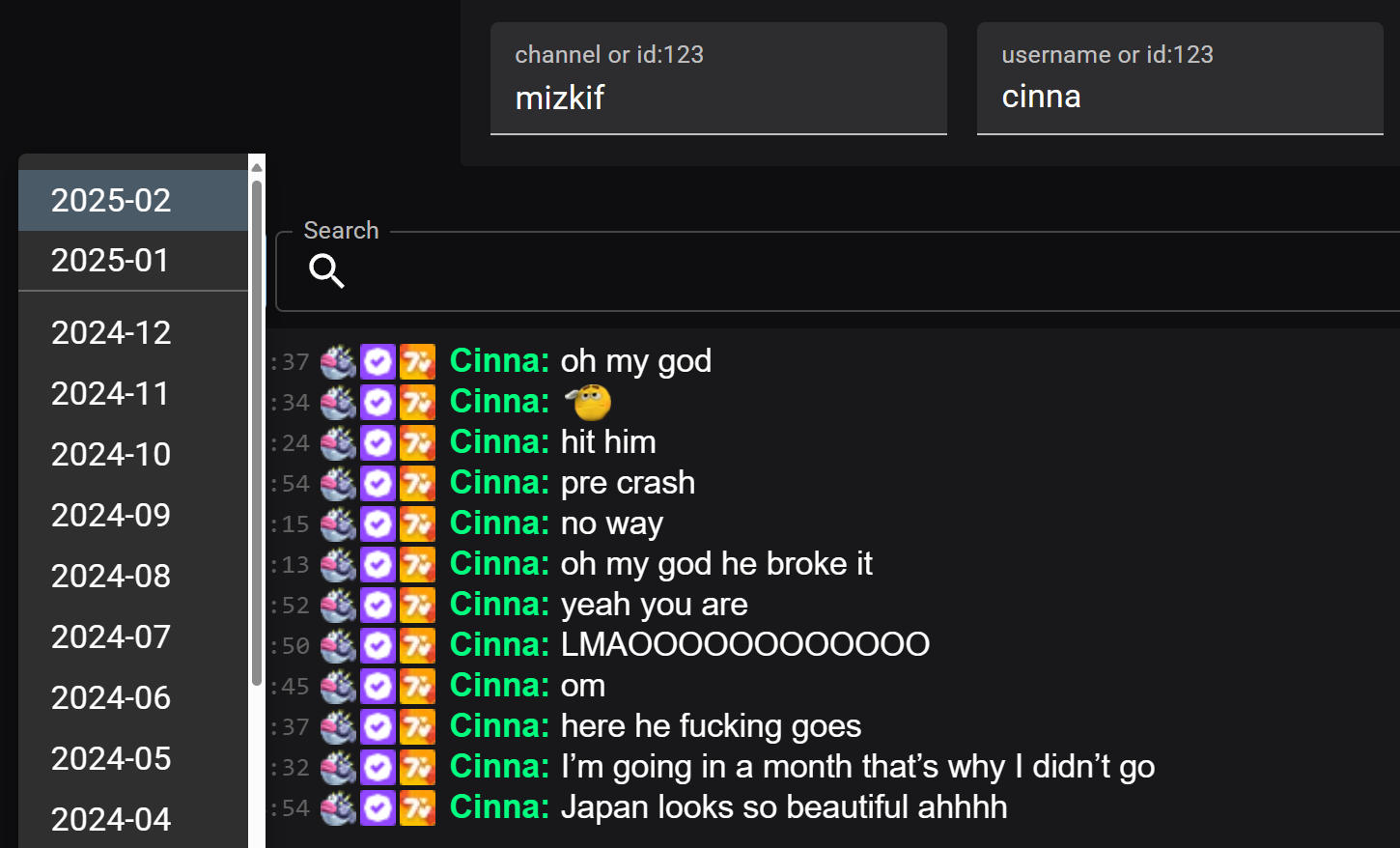The image size is (1400, 848).
Task: Click the verified badge beside "oh my god"
Action: click(x=378, y=362)
